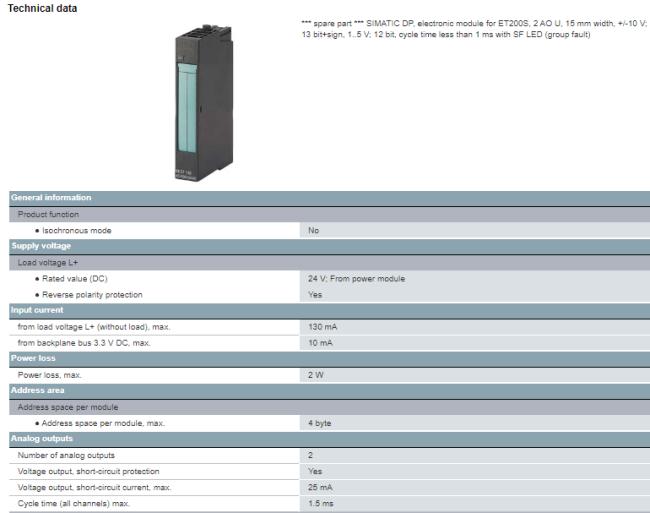Click the 24 V; From power module value
The height and width of the screenshot is (513, 650).
[356, 278]
